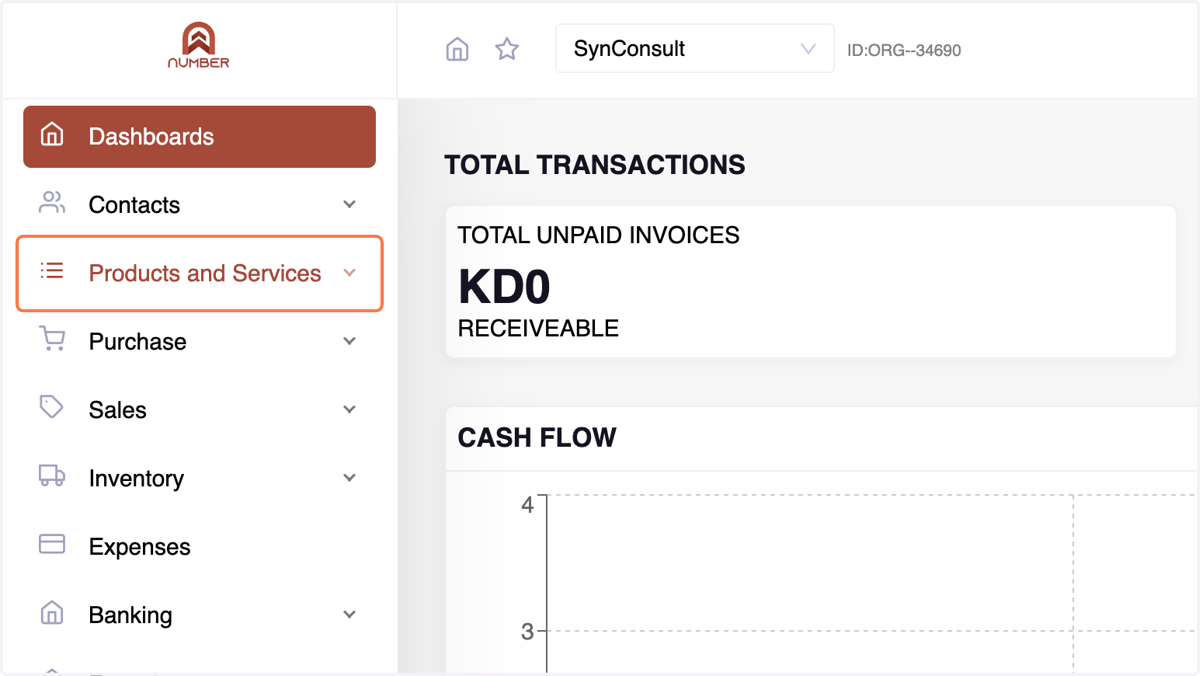This screenshot has height=676, width=1200.
Task: Click the Inventory truck icon
Action: tap(52, 476)
